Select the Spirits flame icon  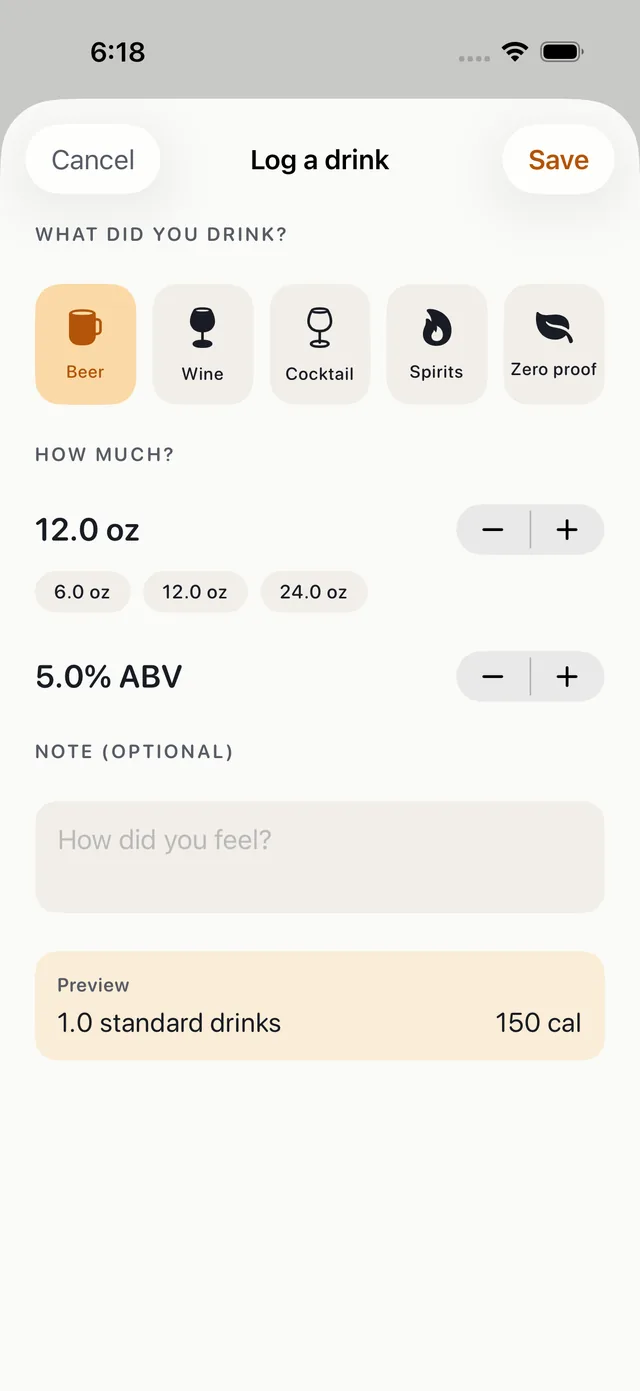436,327
